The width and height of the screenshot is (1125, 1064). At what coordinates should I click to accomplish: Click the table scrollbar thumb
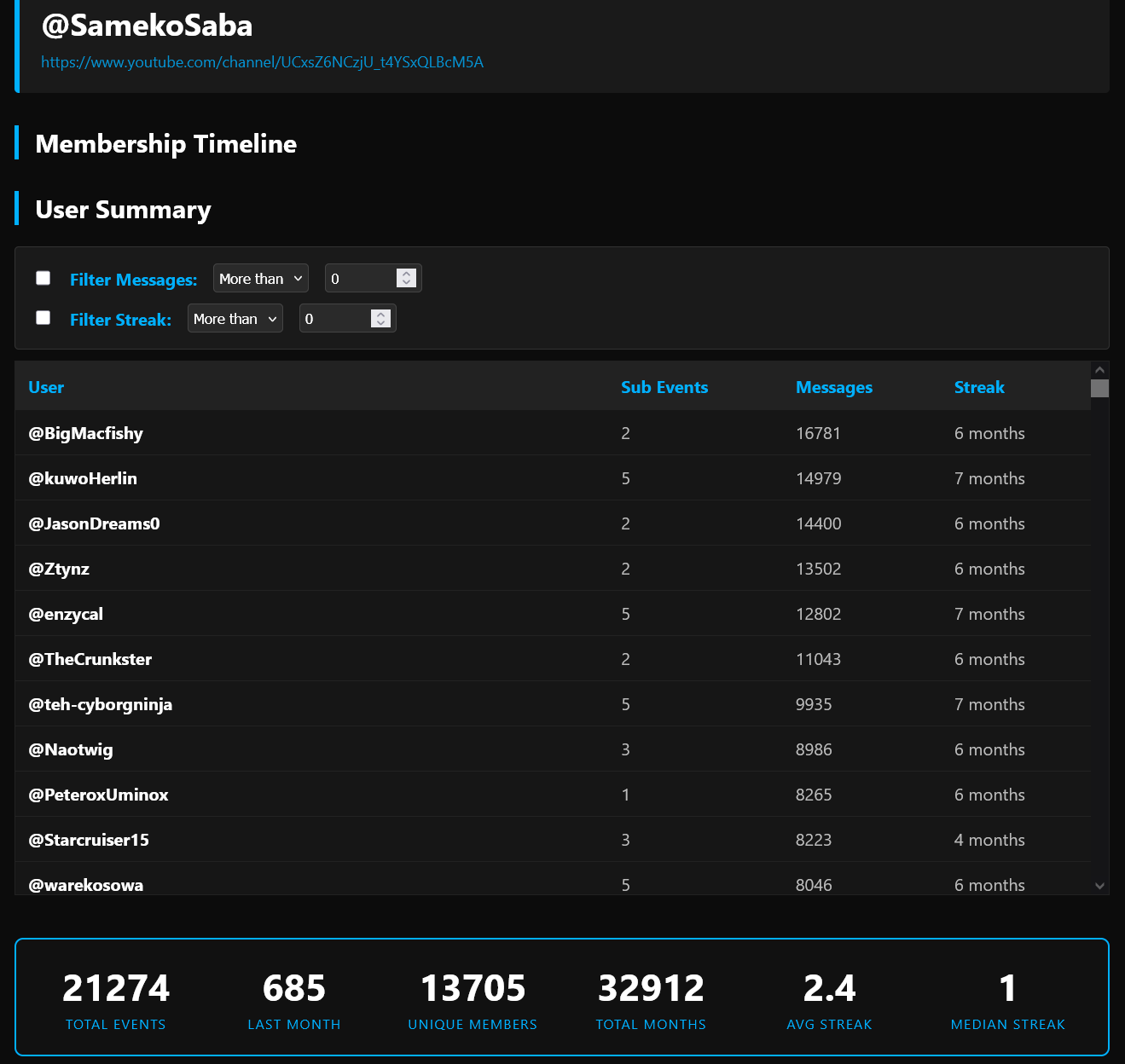click(1100, 389)
